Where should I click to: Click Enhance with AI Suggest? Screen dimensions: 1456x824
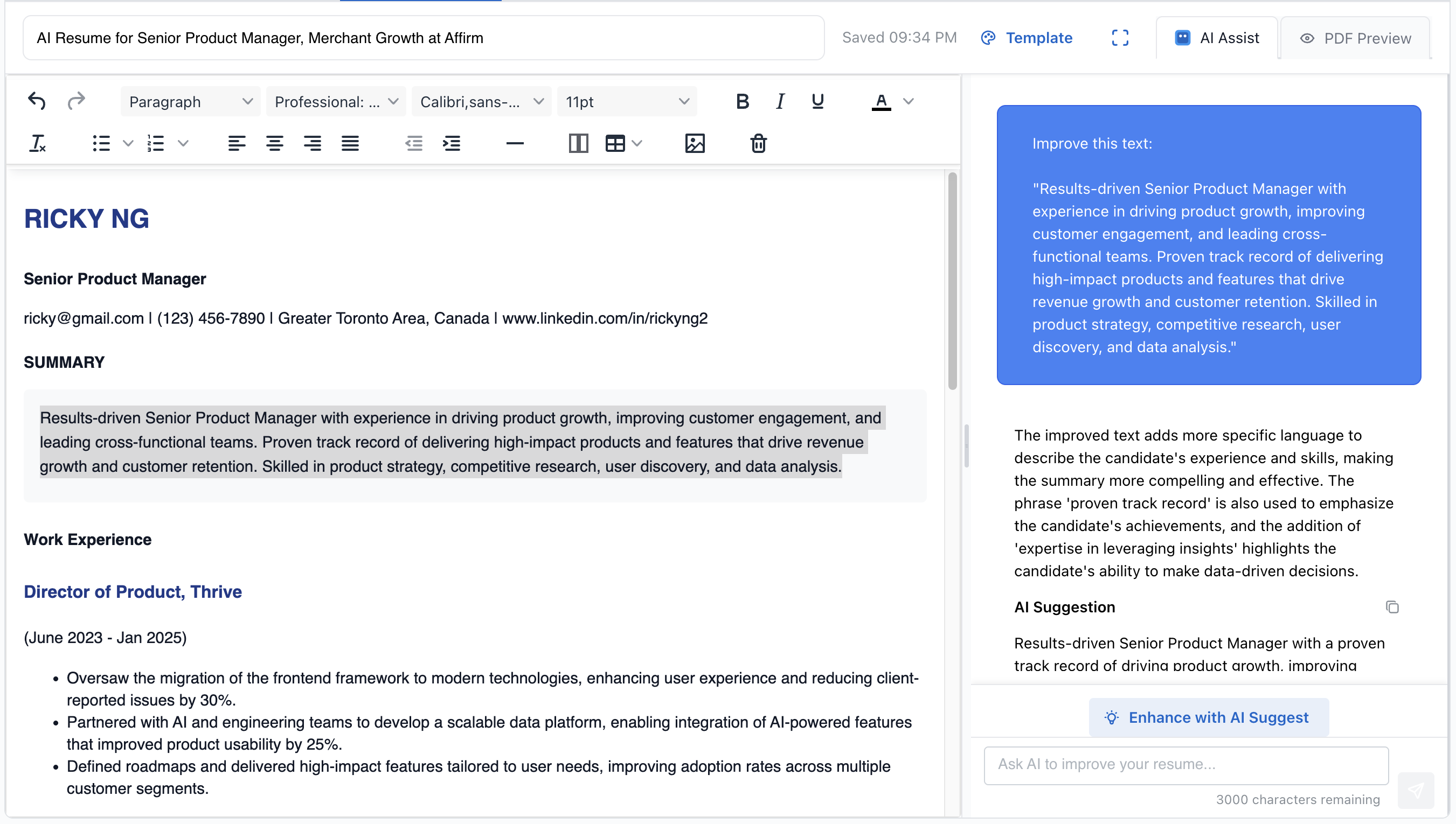(x=1209, y=717)
